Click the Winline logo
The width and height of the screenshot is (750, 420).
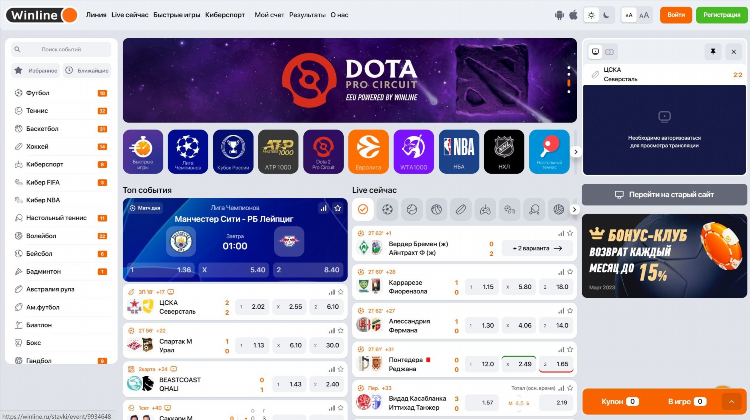42,15
